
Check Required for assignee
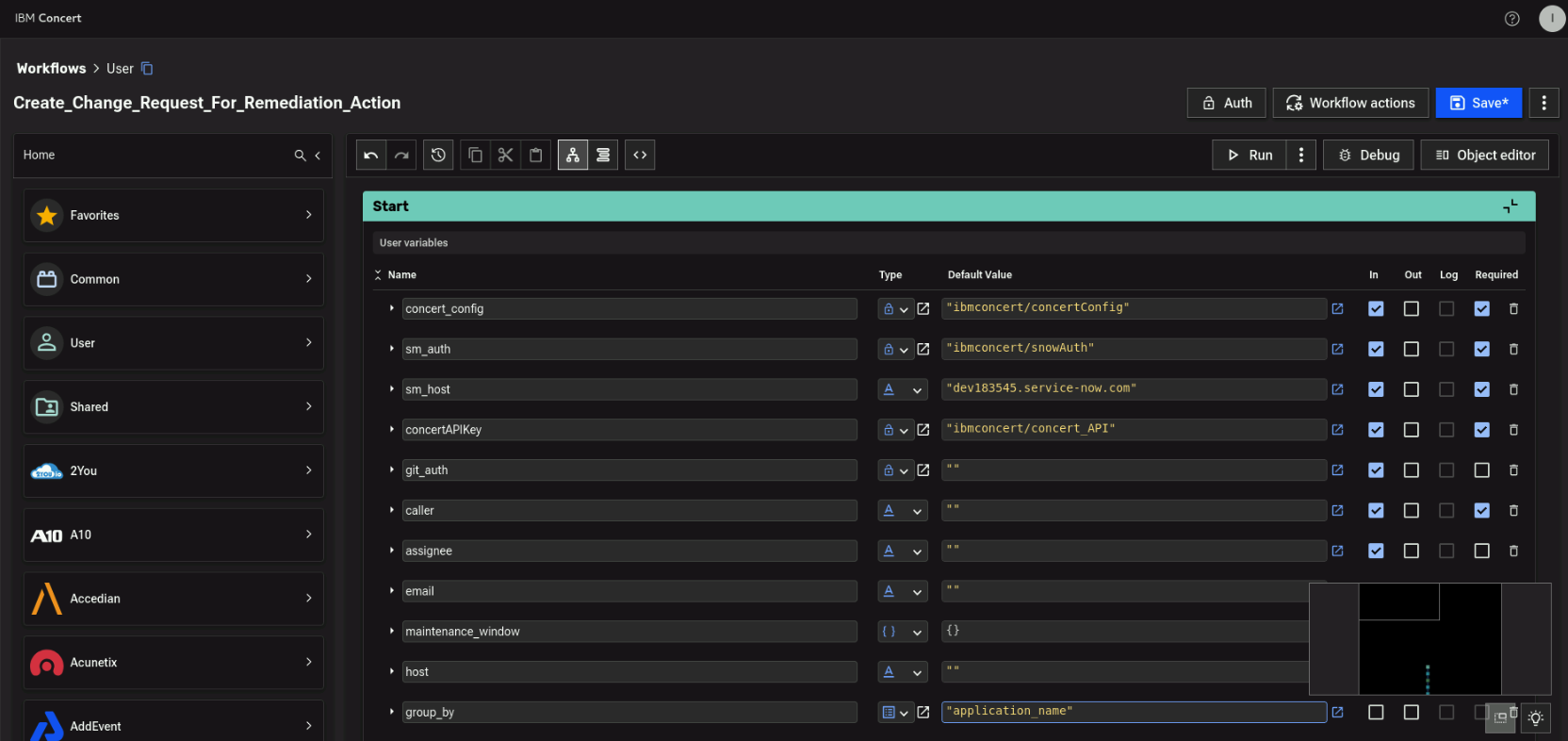click(1482, 551)
